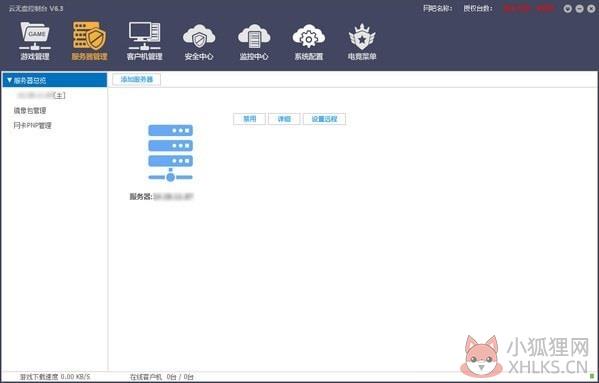Select the 服务器管理 server management icon

[x=89, y=41]
